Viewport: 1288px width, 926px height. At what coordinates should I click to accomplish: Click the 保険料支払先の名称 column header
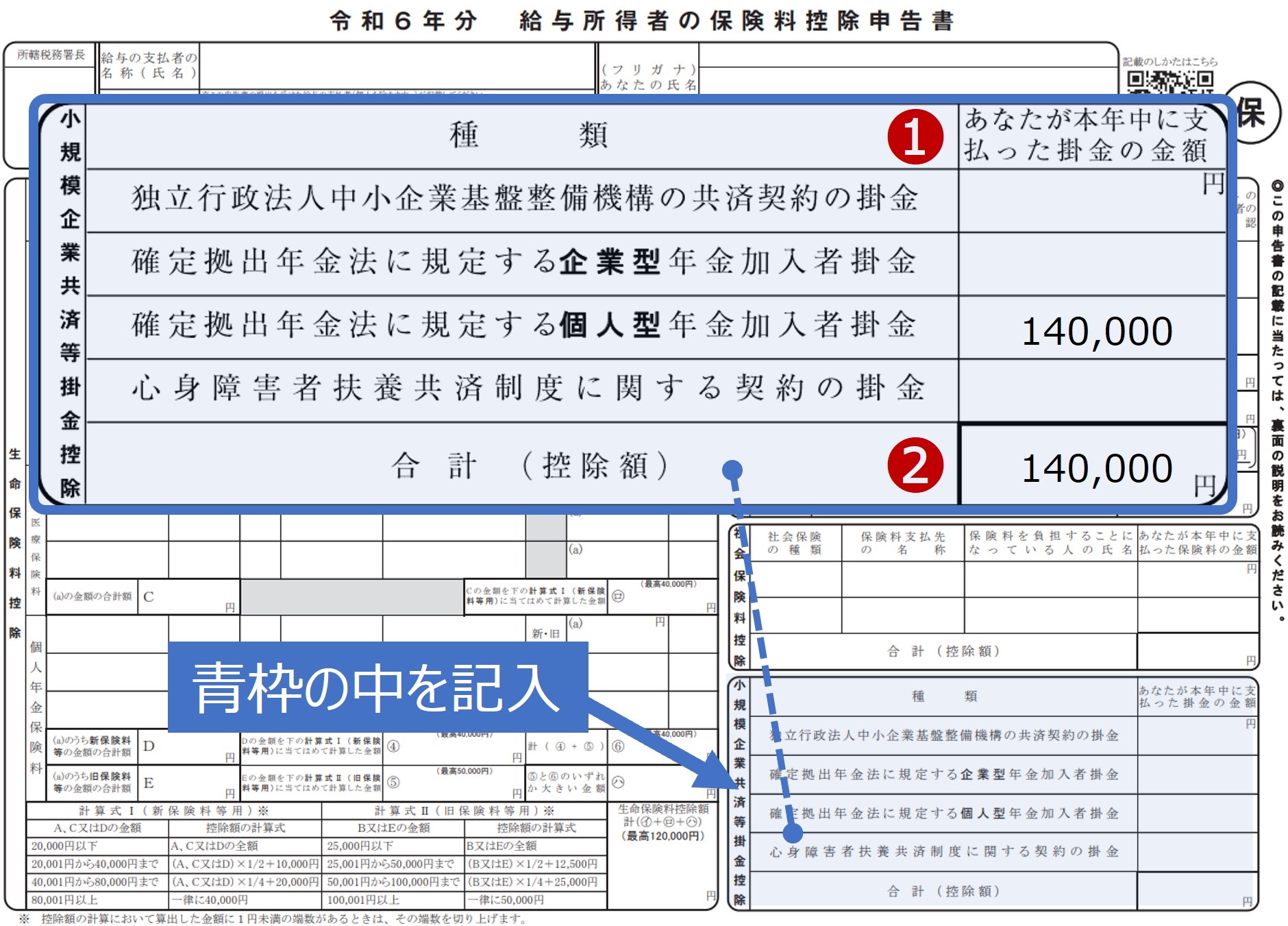(x=903, y=543)
